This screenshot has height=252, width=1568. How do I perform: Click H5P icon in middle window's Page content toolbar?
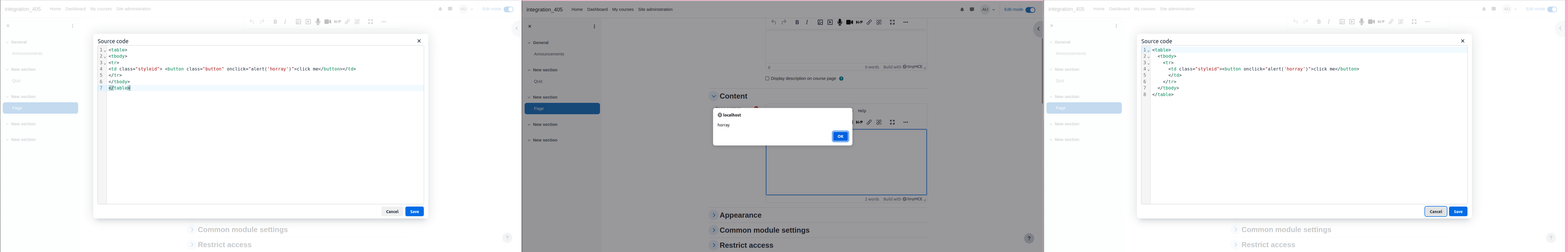859,123
